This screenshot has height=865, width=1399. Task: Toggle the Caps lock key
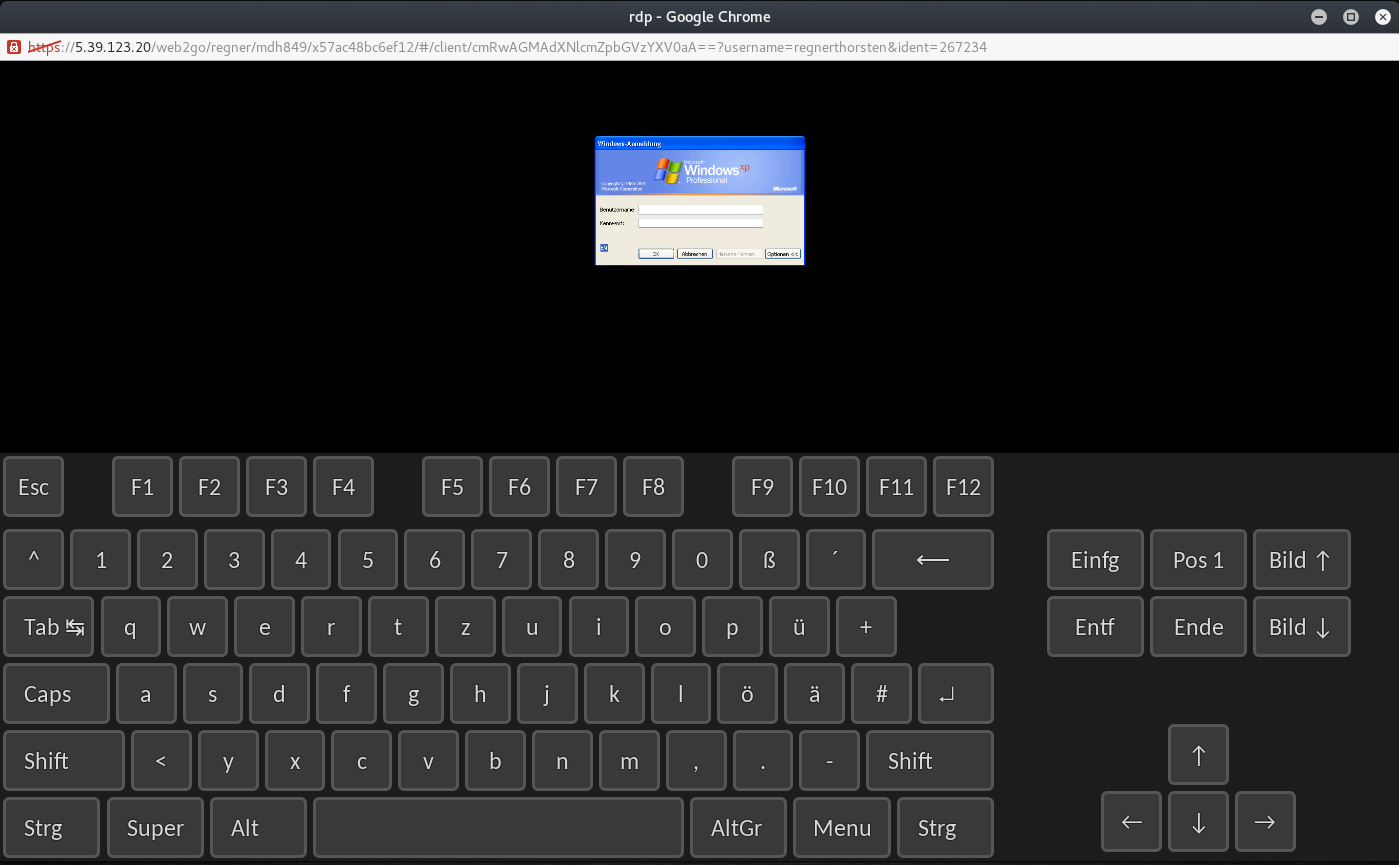coord(56,694)
